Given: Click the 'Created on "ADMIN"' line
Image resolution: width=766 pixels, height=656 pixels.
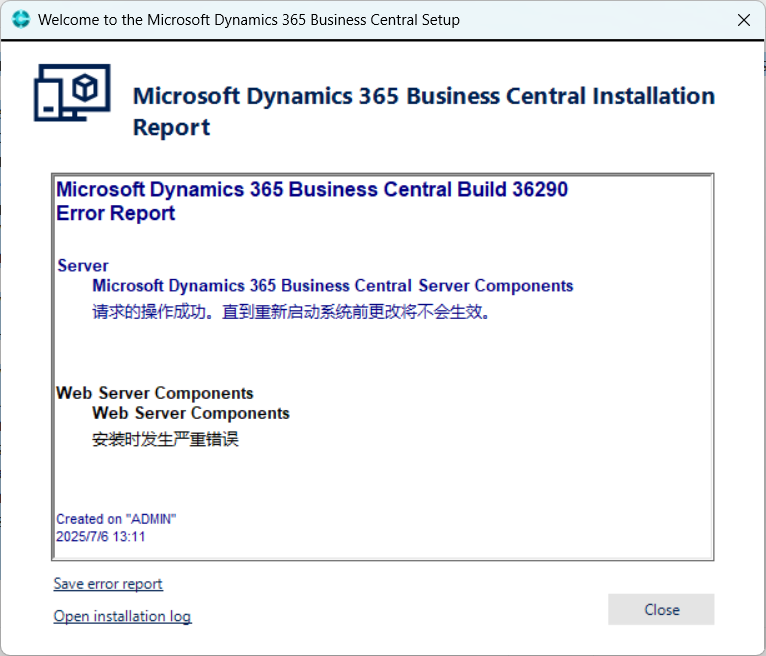Looking at the screenshot, I should pos(116,519).
